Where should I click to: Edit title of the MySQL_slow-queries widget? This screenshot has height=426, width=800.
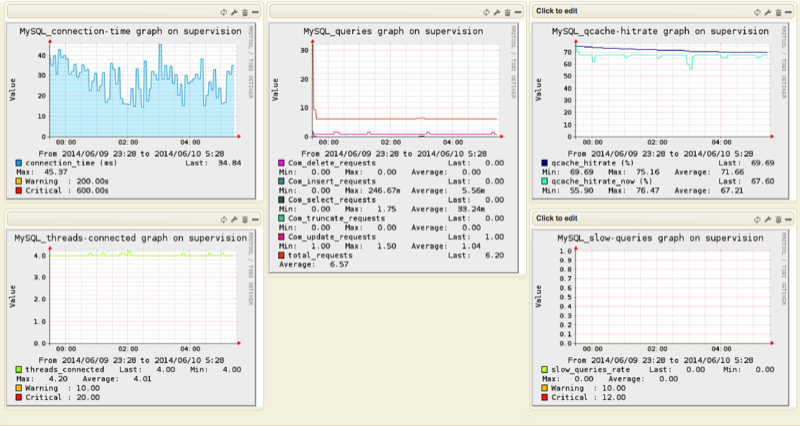coord(557,217)
